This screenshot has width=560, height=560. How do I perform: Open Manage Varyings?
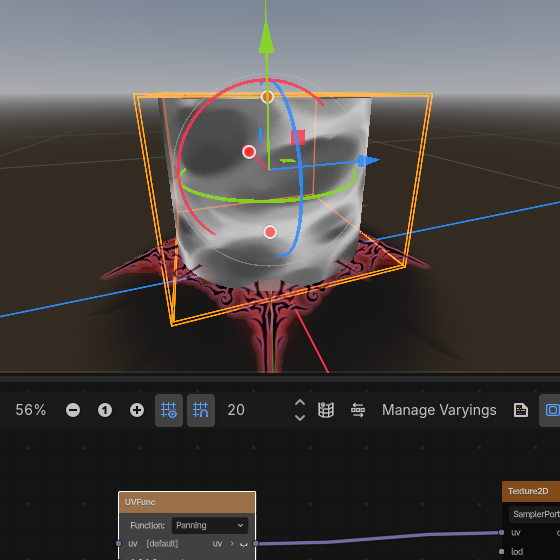[x=439, y=410]
